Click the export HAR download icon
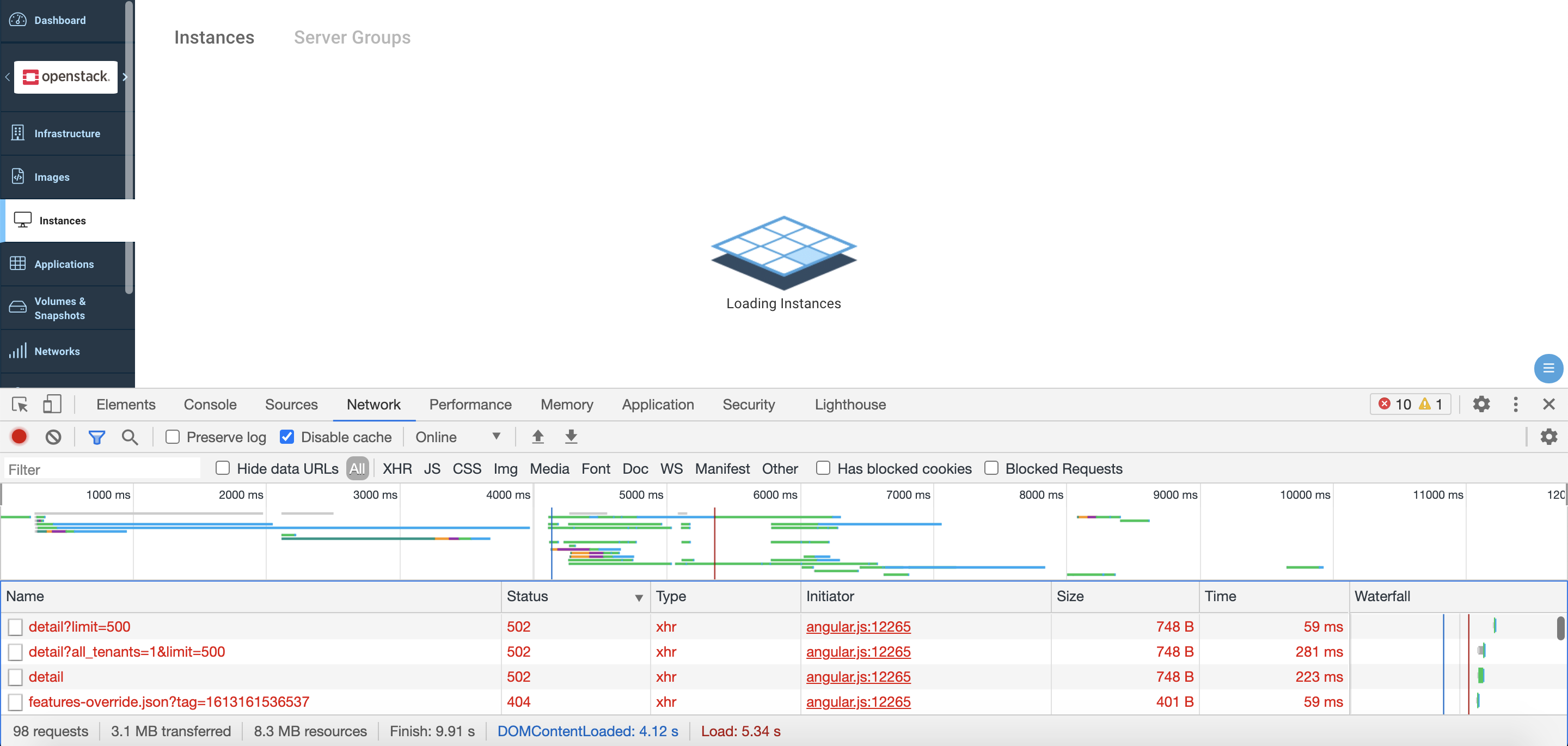 pyautogui.click(x=571, y=437)
